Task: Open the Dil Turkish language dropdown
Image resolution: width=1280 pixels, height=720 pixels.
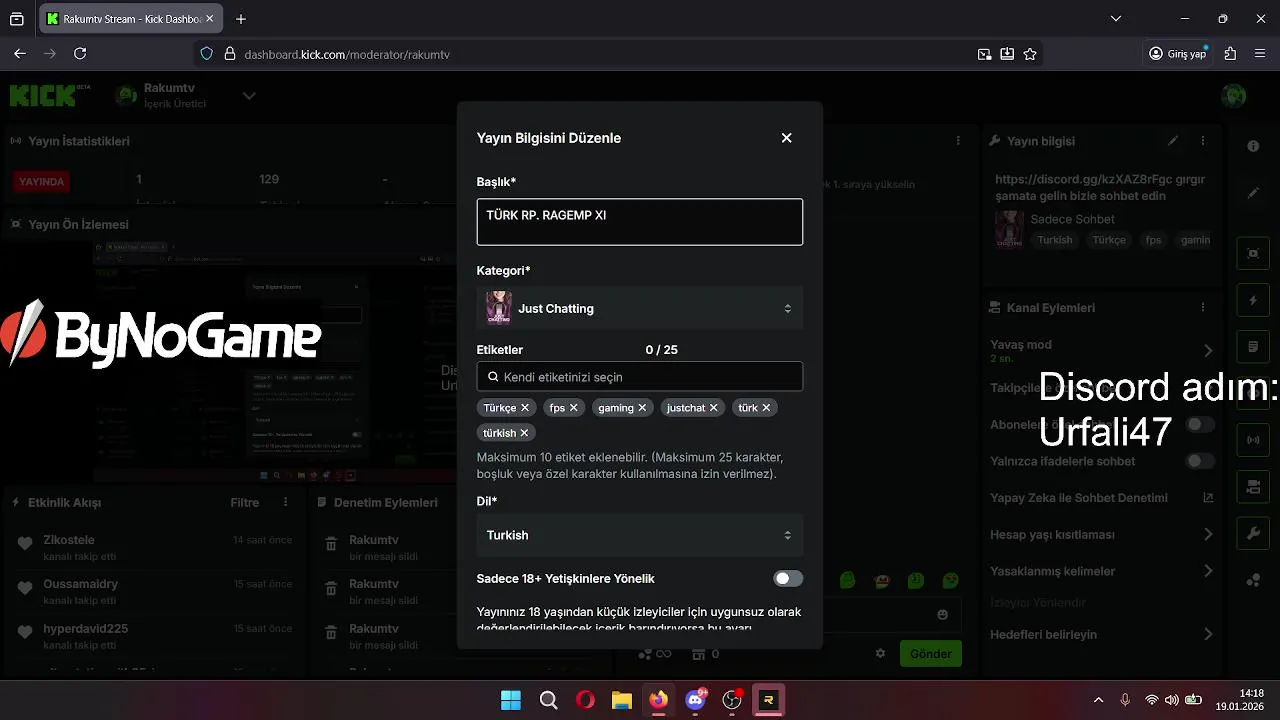Action: pos(640,535)
